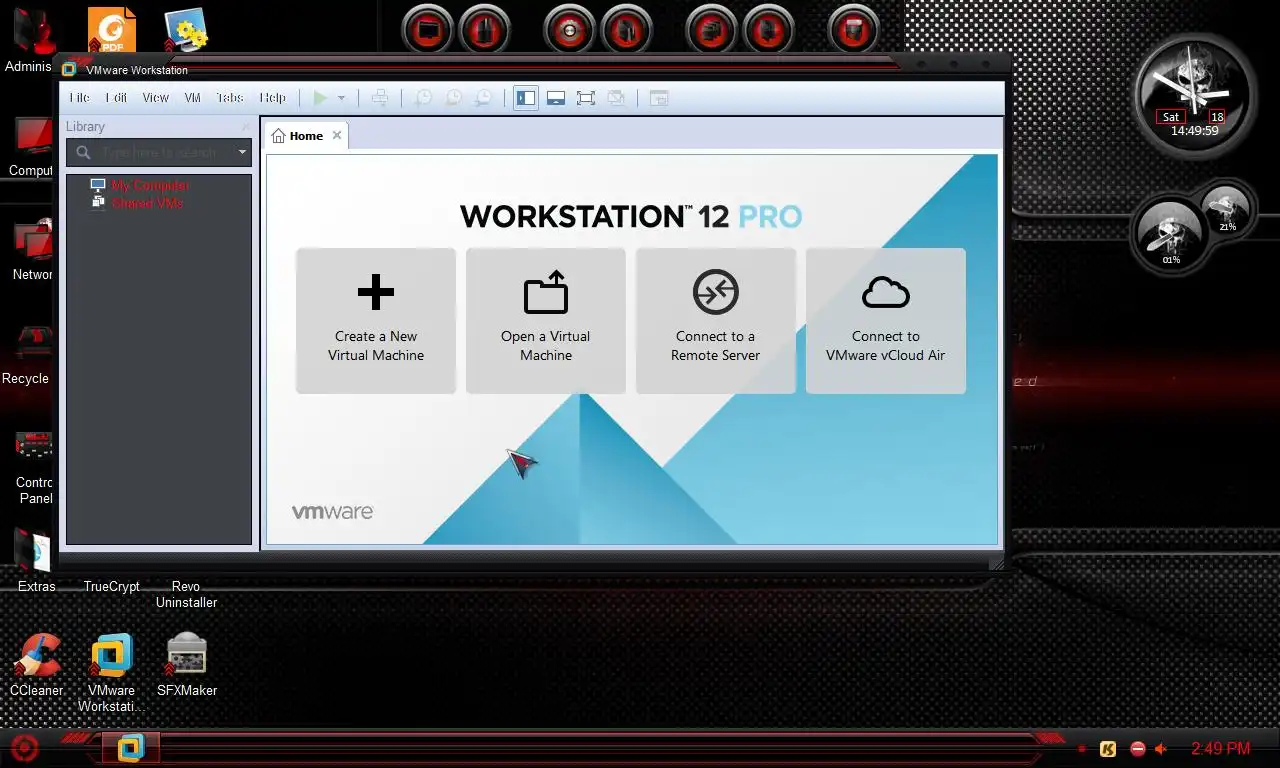The height and width of the screenshot is (768, 1280).
Task: Open the orange PDF desktop icon
Action: [x=111, y=30]
